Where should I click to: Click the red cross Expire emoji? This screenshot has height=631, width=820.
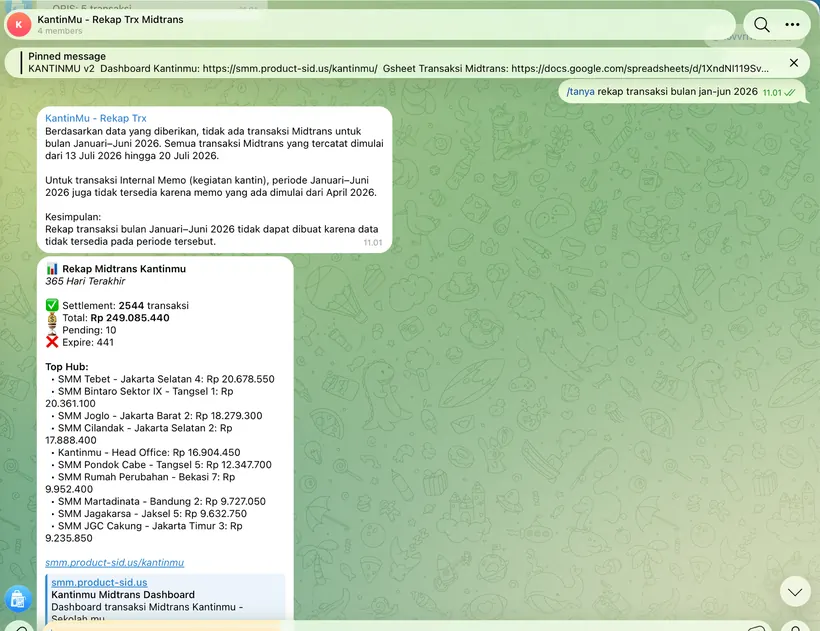[52, 342]
